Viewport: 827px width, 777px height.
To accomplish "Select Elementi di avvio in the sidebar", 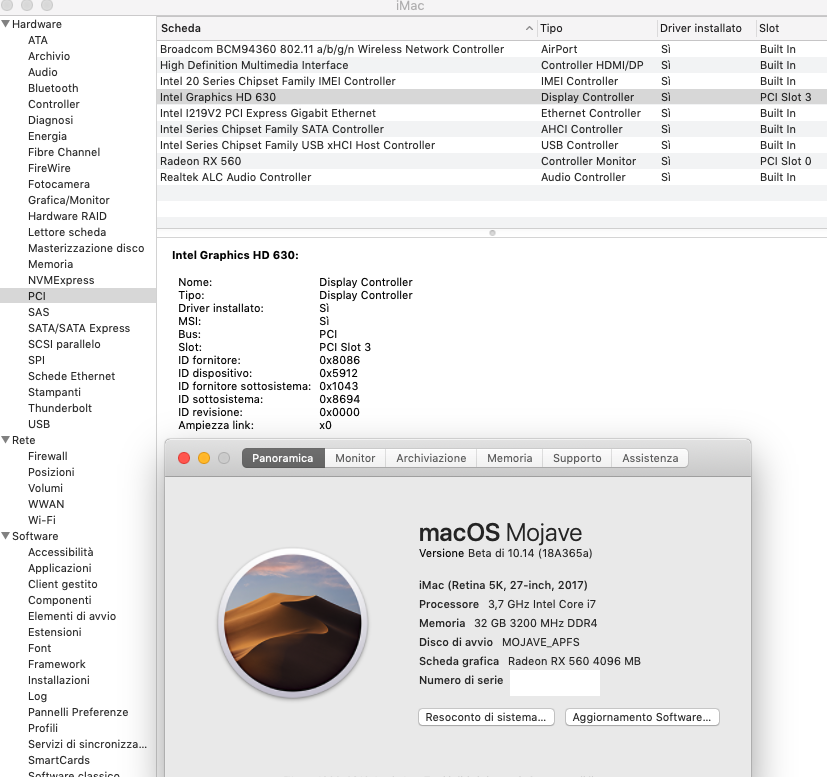I will point(72,616).
